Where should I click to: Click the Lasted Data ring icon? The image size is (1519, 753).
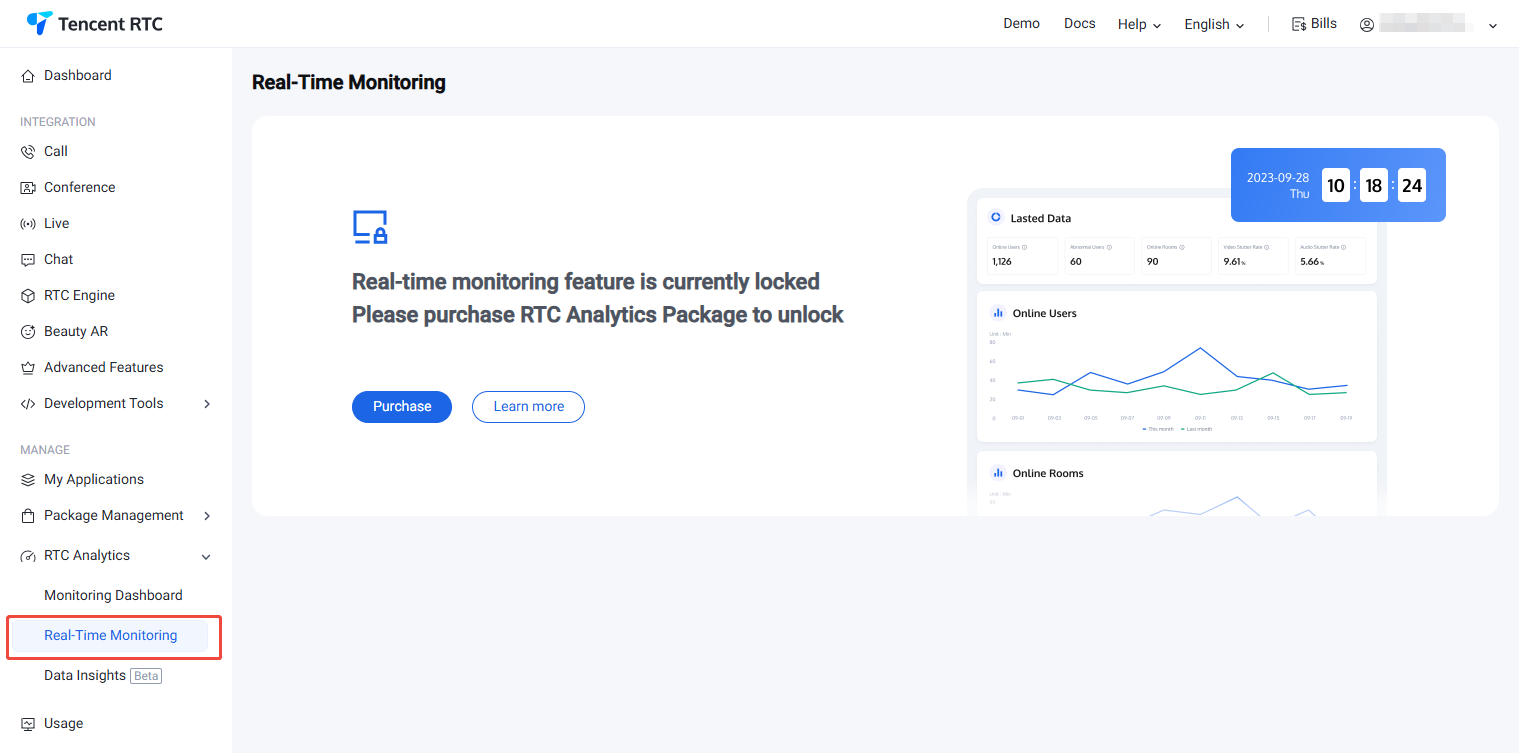[996, 217]
